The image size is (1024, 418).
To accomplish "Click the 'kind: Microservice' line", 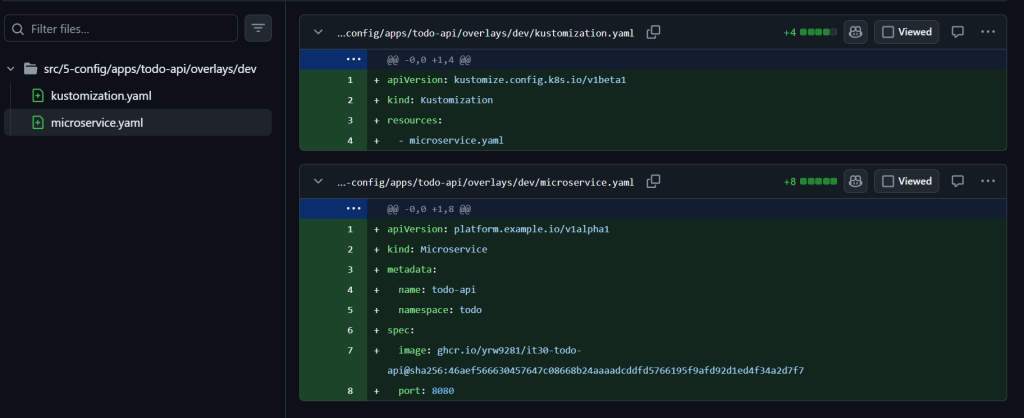I will click(437, 249).
